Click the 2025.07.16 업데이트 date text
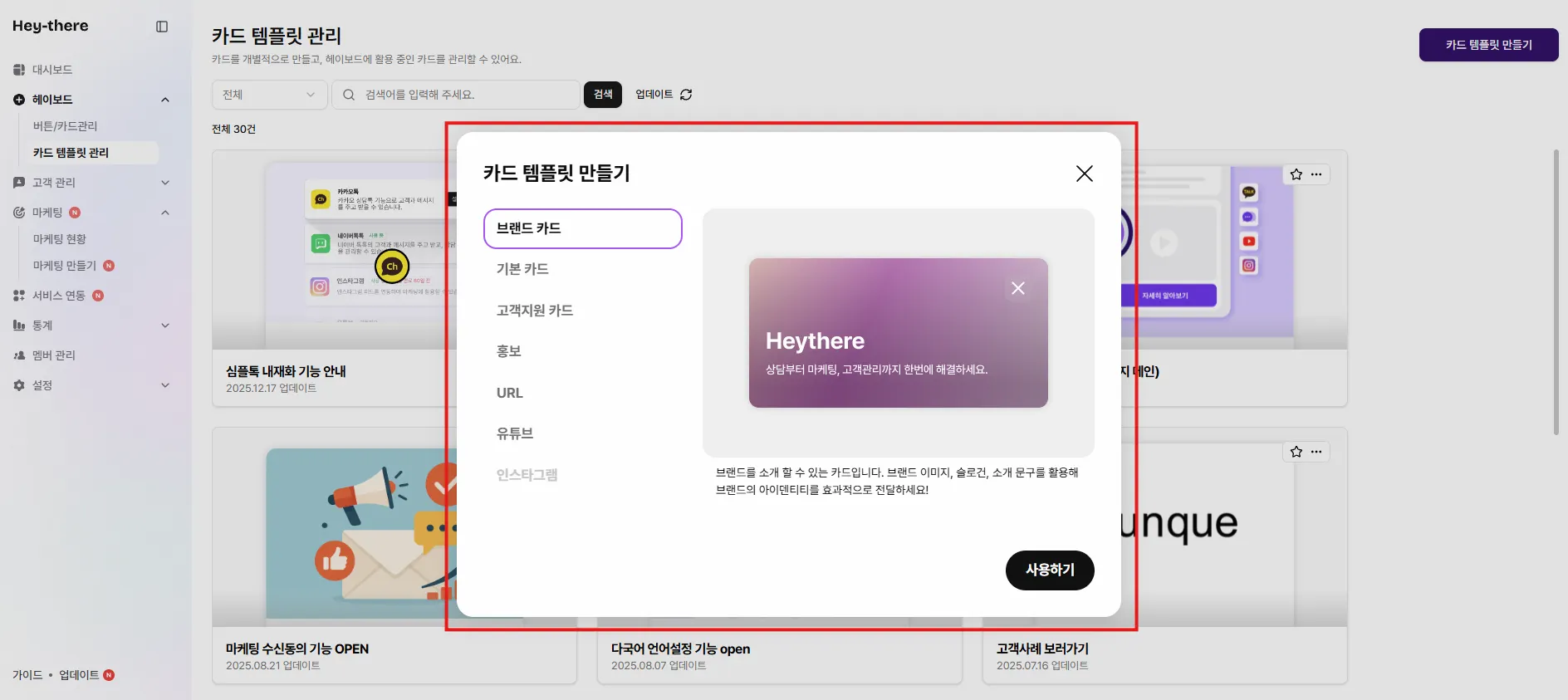 click(x=1042, y=666)
